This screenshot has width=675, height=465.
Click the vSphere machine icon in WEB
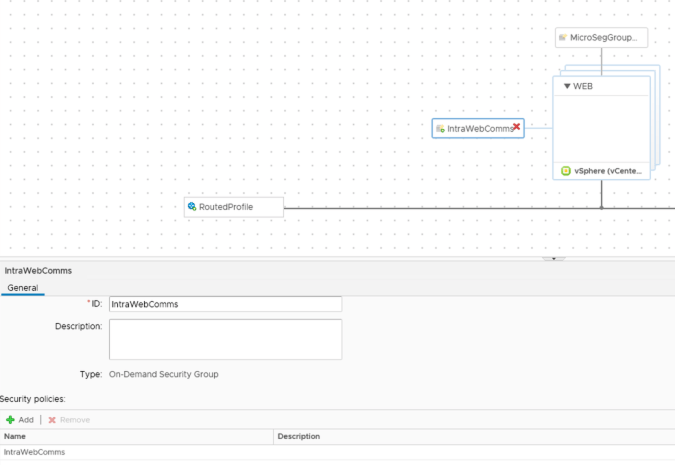click(x=566, y=171)
